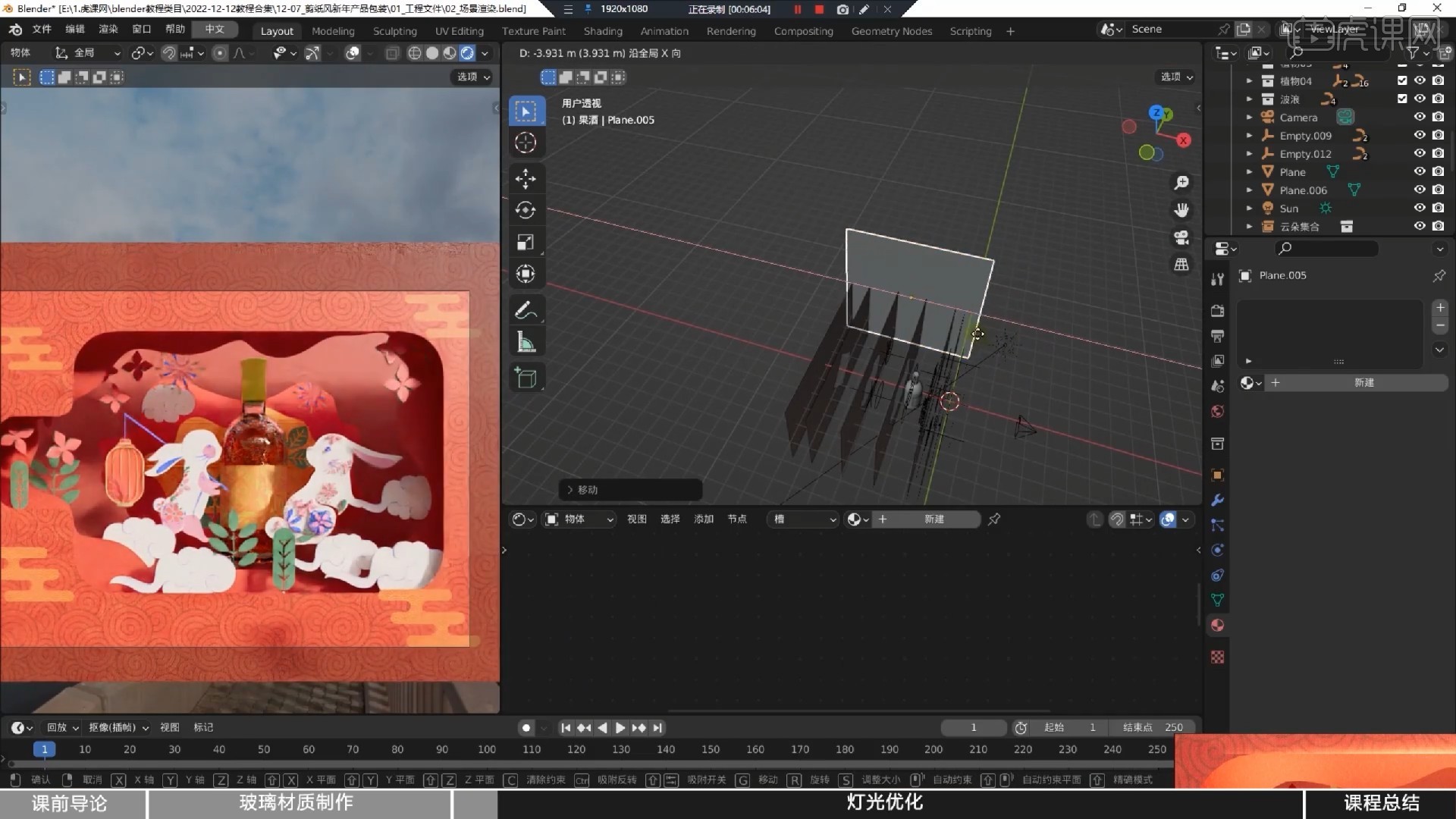Toggle the camera view icon
Image resolution: width=1456 pixels, height=819 pixels.
coord(1181,237)
